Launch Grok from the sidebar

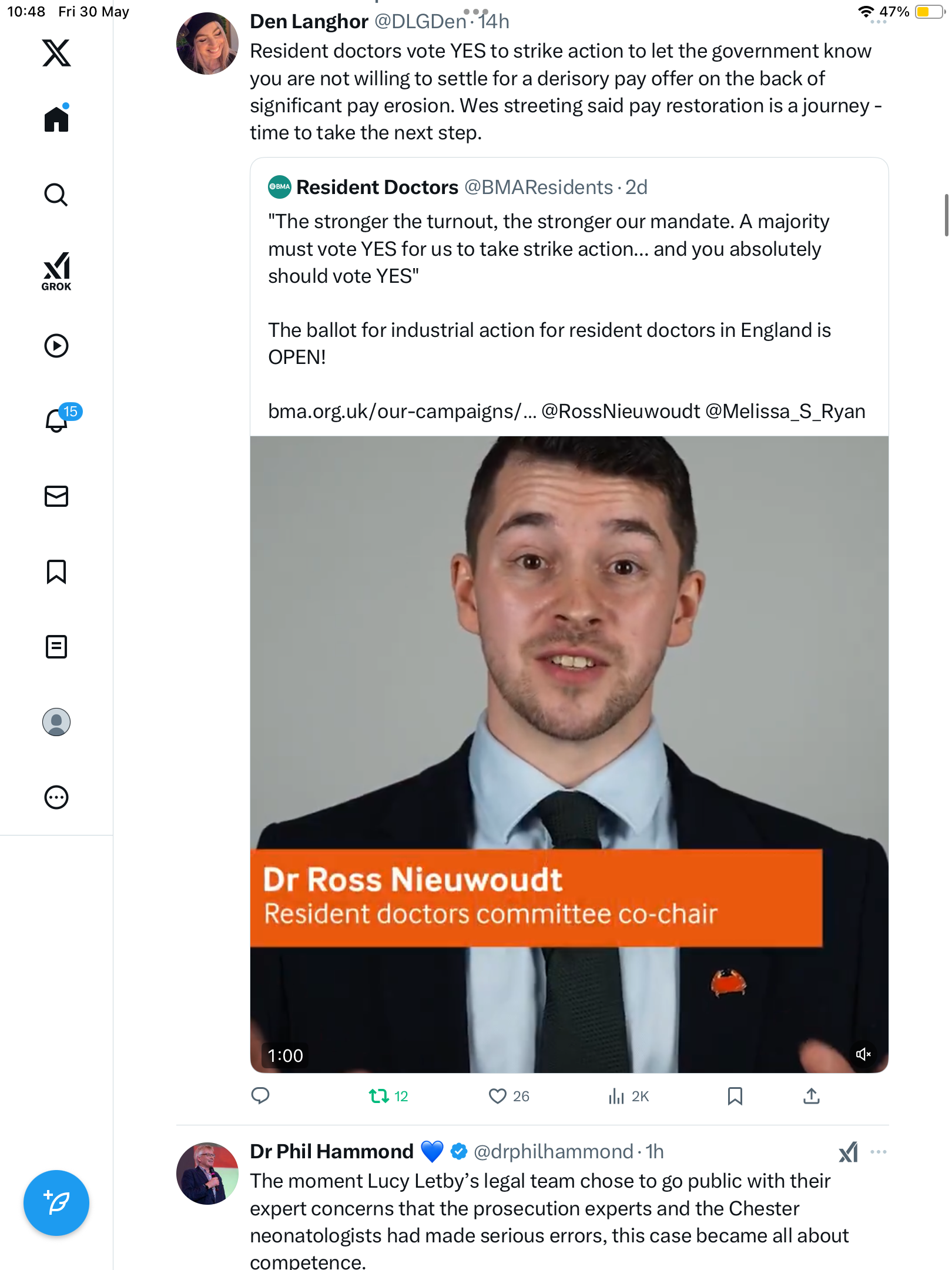click(56, 271)
